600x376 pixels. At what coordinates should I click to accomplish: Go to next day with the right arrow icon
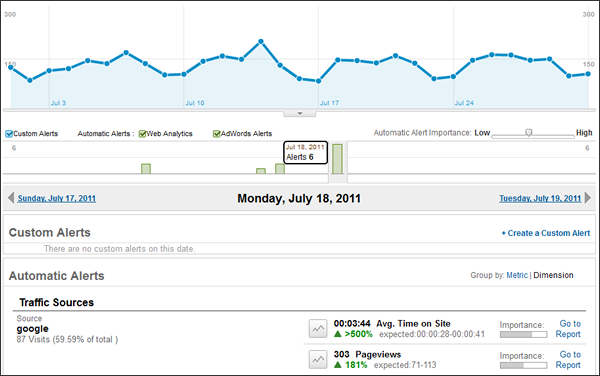click(588, 198)
